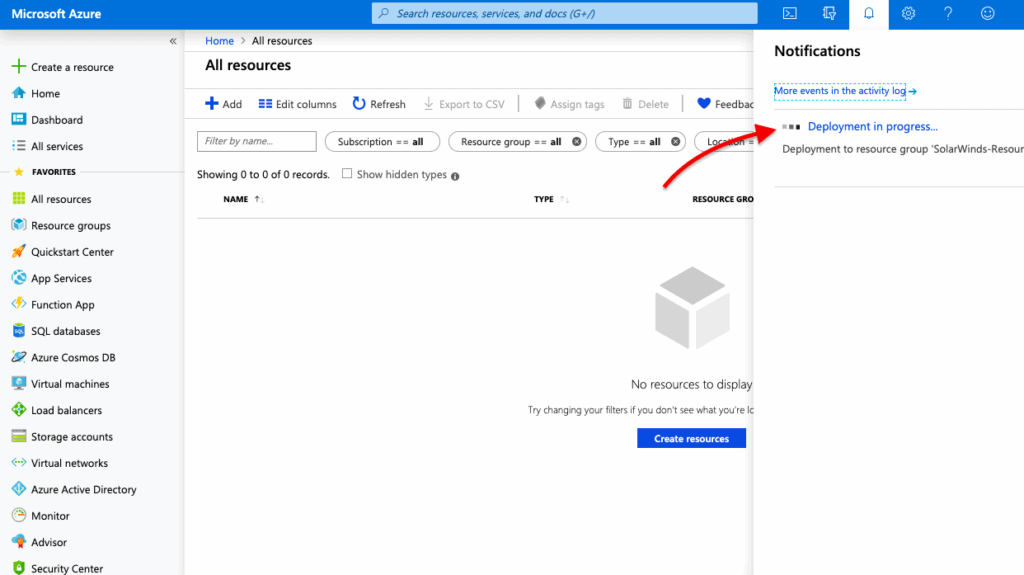
Task: Click the Security Center shield icon
Action: [19, 568]
